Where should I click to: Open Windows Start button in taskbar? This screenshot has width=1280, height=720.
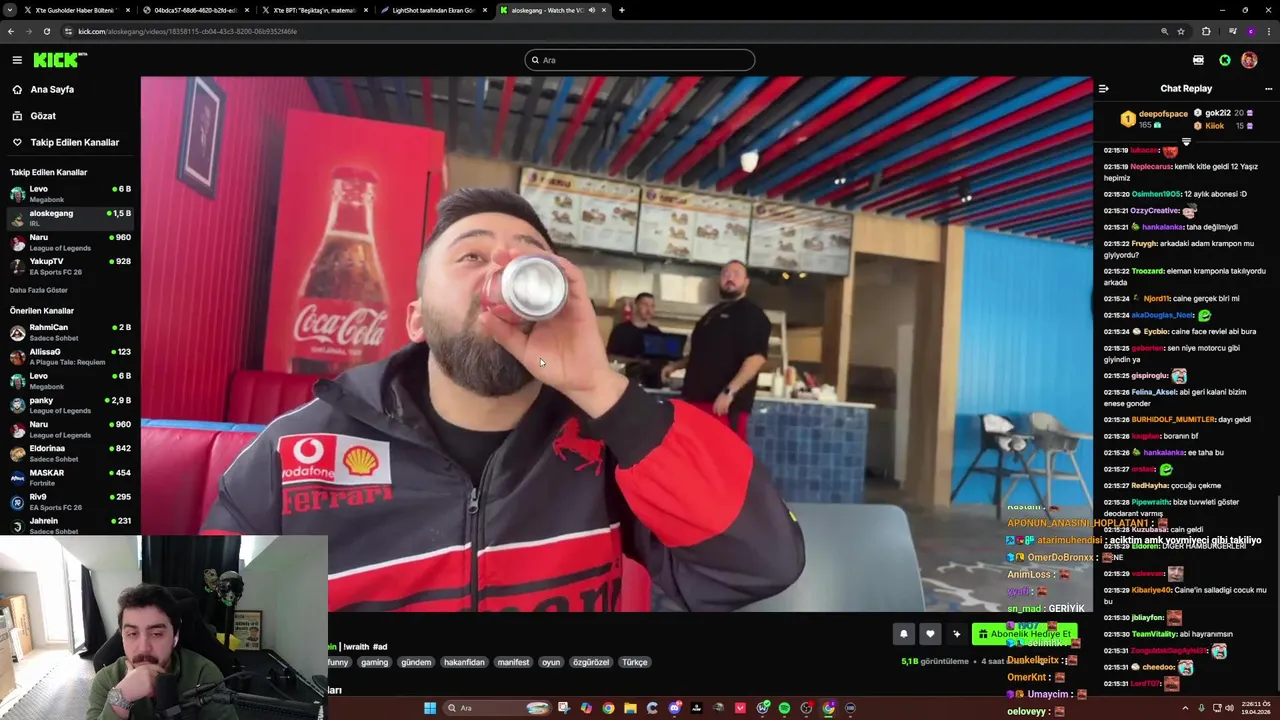tap(430, 708)
